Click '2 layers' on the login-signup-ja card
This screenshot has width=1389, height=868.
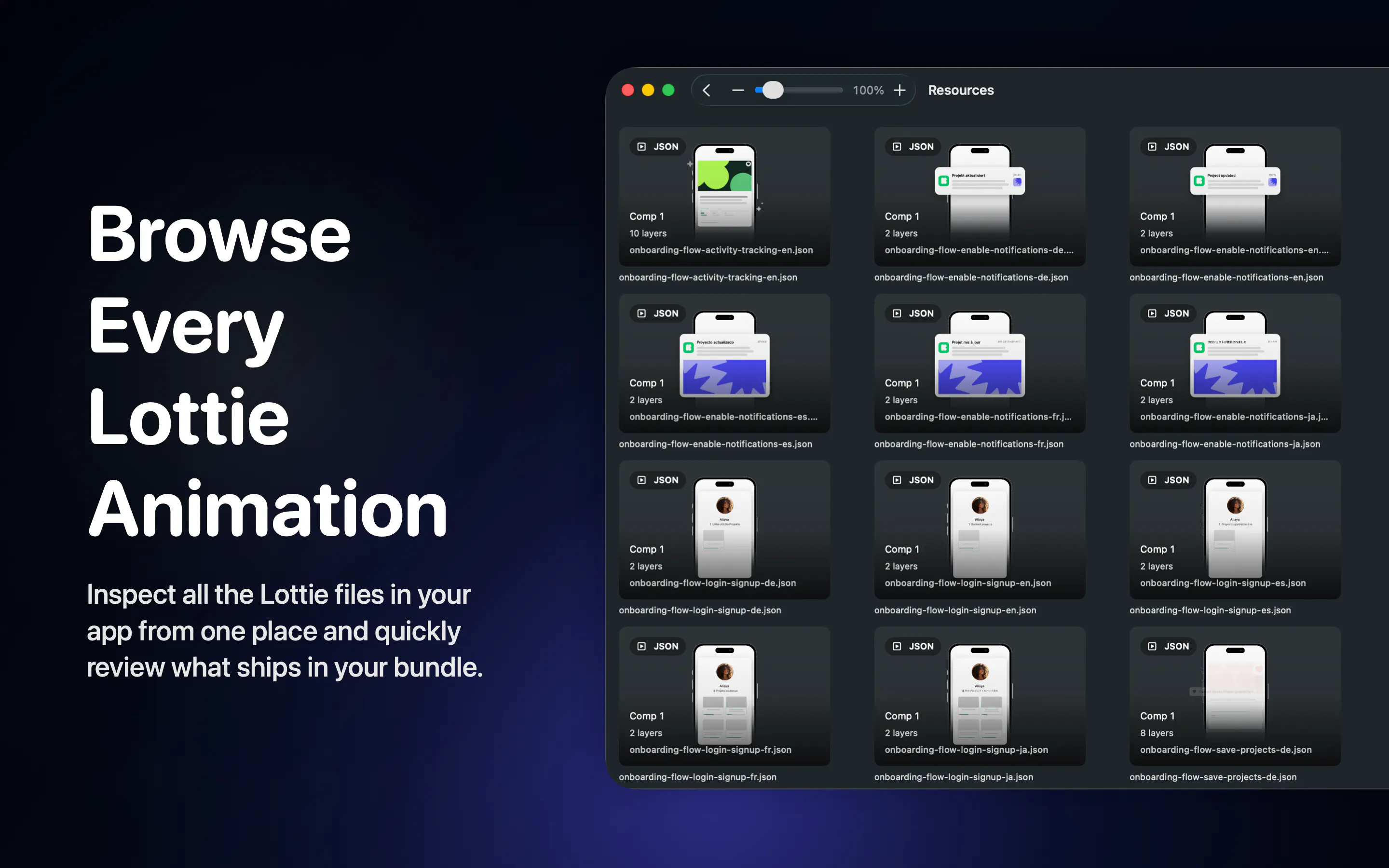click(901, 732)
